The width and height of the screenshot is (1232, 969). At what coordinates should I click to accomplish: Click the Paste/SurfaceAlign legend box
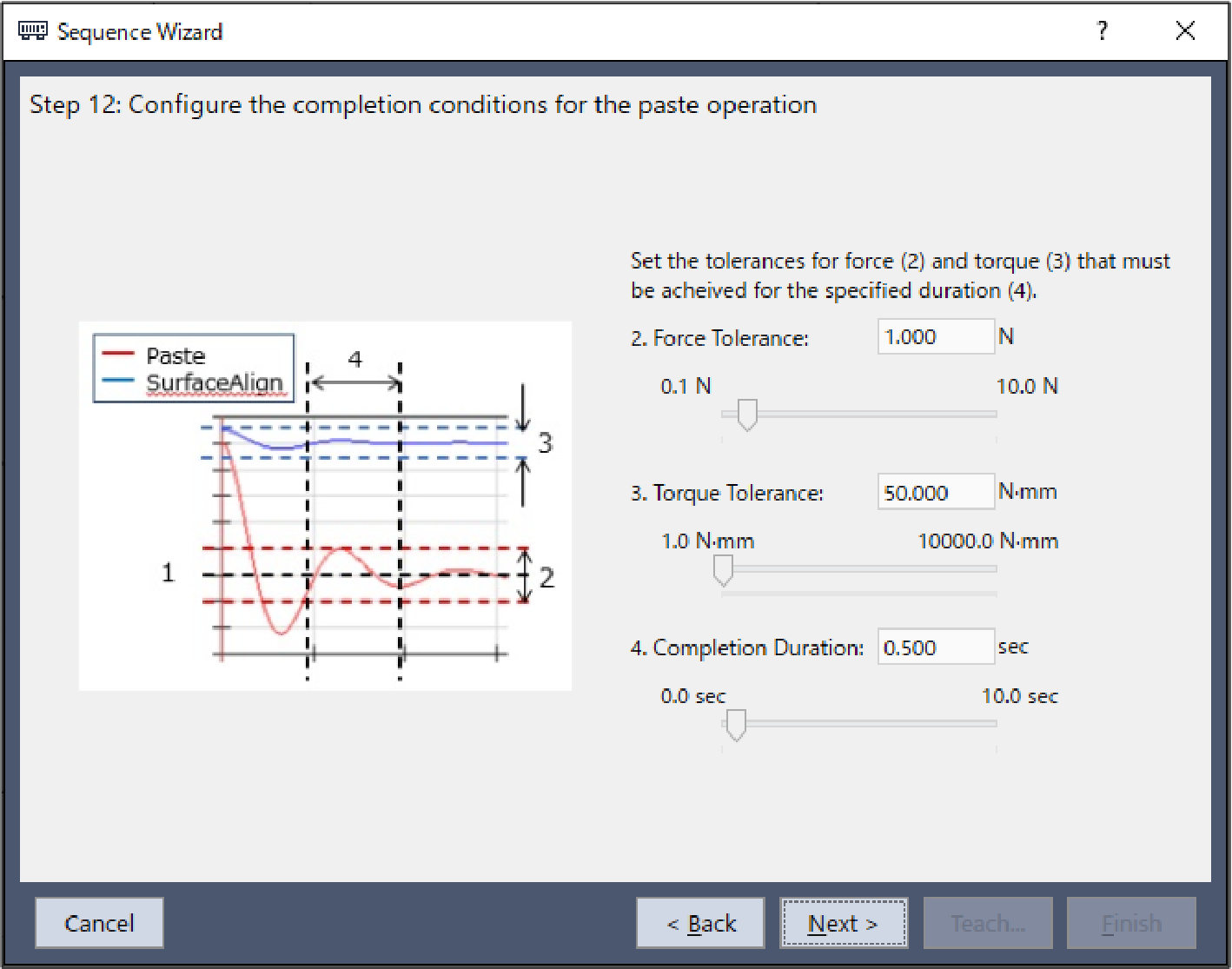pyautogui.click(x=194, y=368)
